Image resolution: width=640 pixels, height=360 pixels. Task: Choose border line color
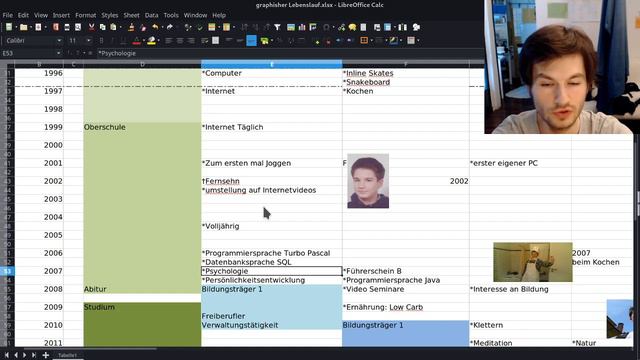pyautogui.click(x=393, y=40)
